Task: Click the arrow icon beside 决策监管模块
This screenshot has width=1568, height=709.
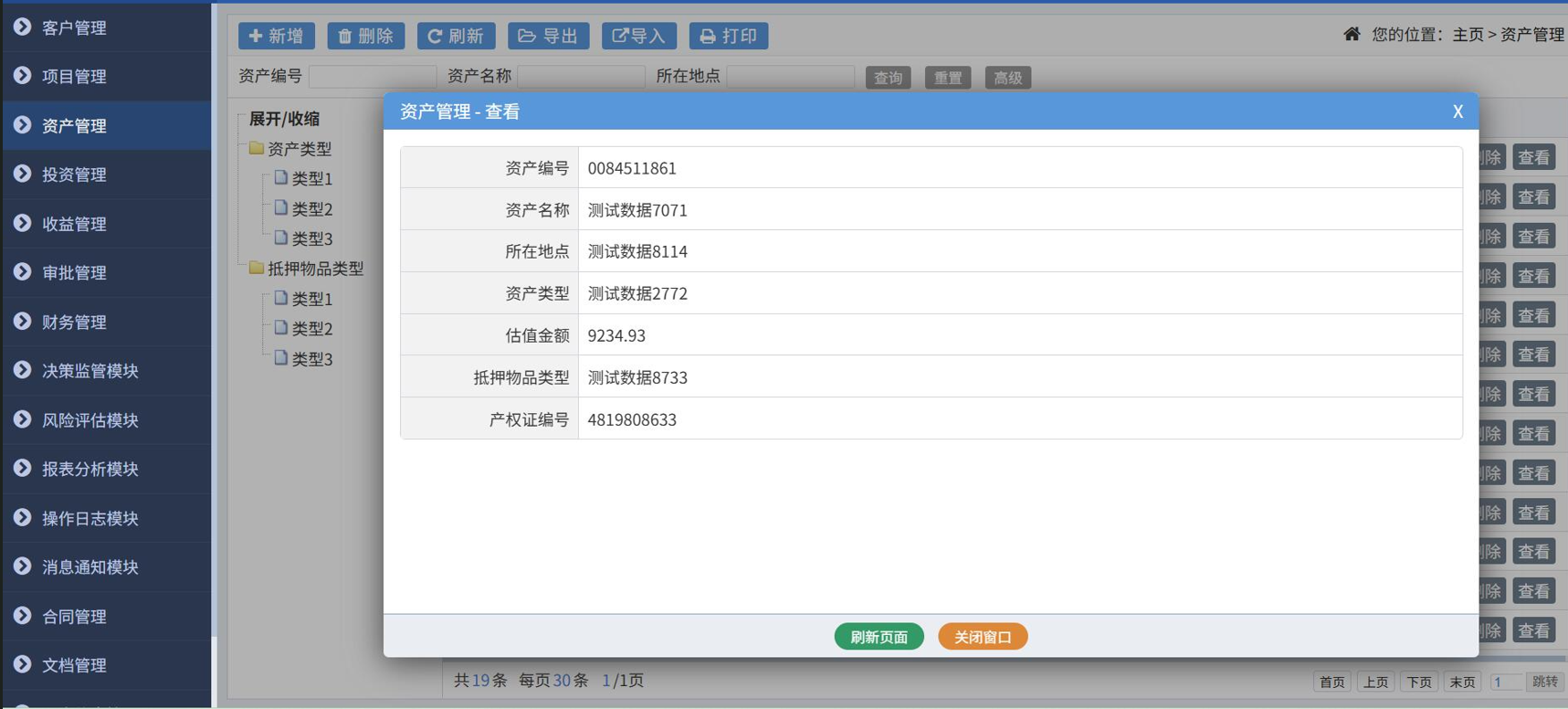Action: click(23, 370)
